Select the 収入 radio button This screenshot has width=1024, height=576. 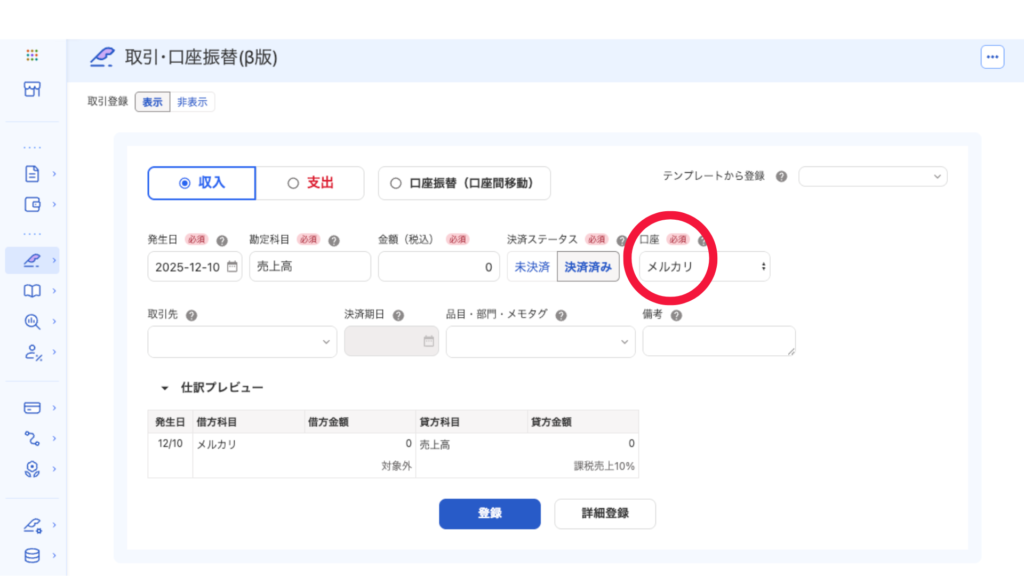tap(201, 183)
